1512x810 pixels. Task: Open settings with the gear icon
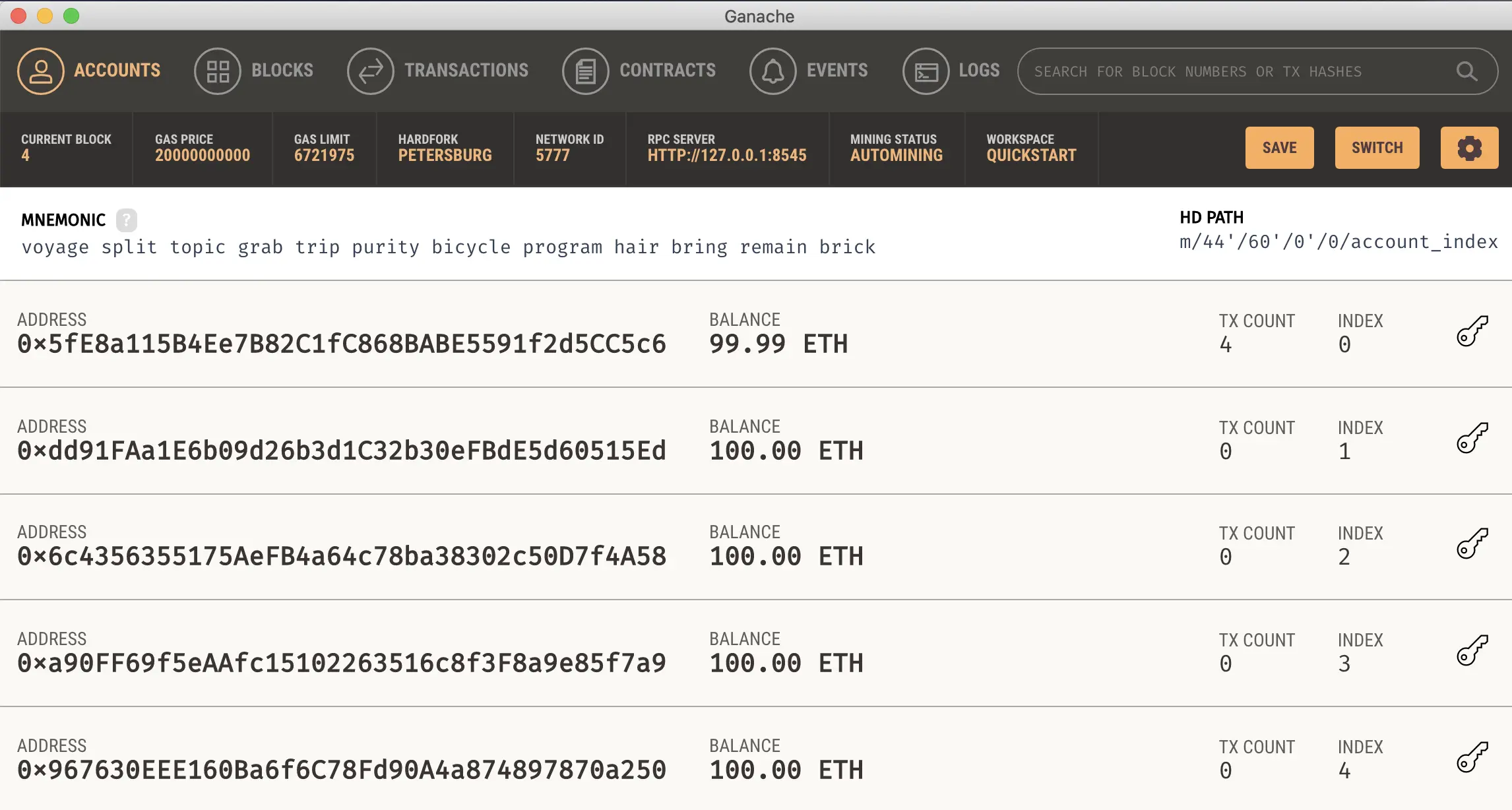click(x=1469, y=148)
